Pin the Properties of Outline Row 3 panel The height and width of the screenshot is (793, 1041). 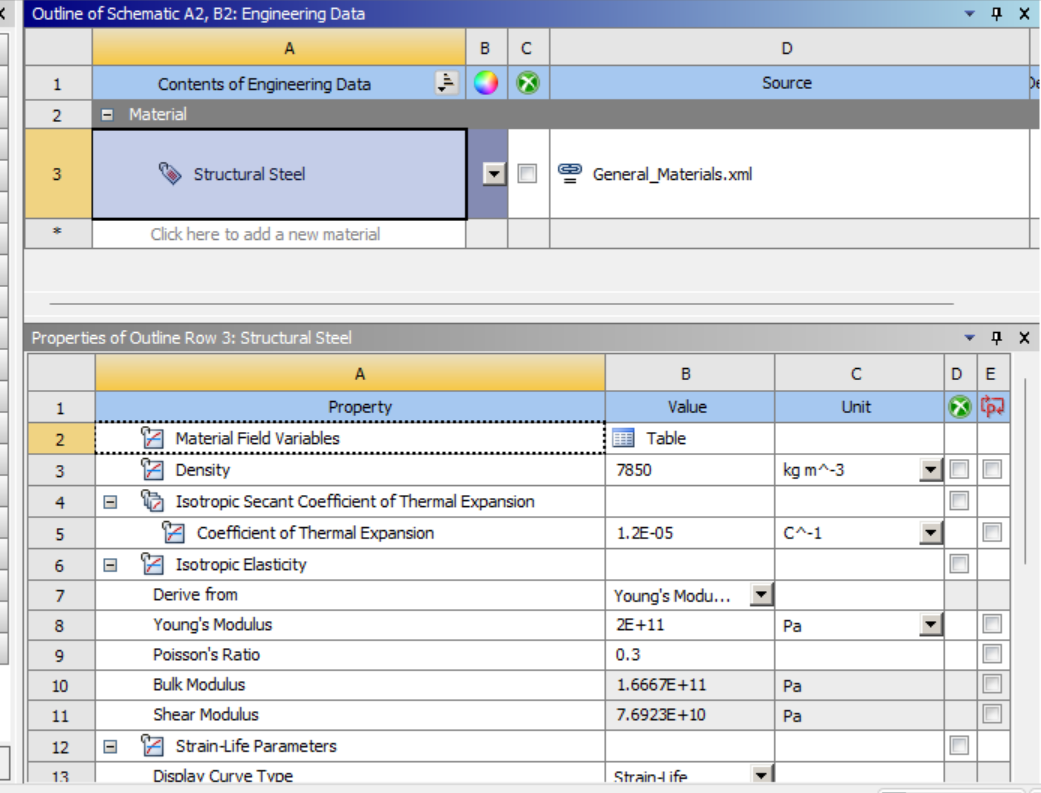point(997,337)
